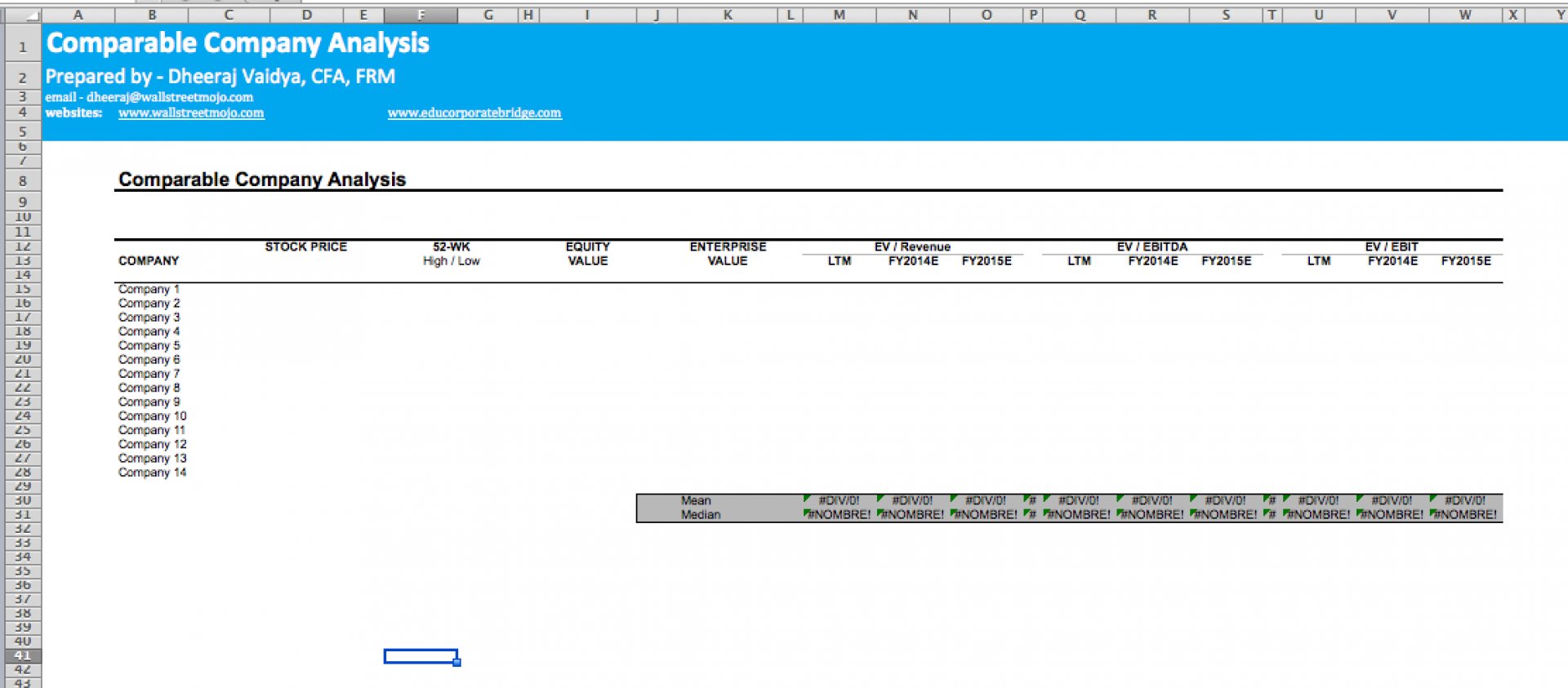
Task: Click the last #NOMBRE! cell under EV / EBIT FY2015E
Action: [x=1466, y=515]
